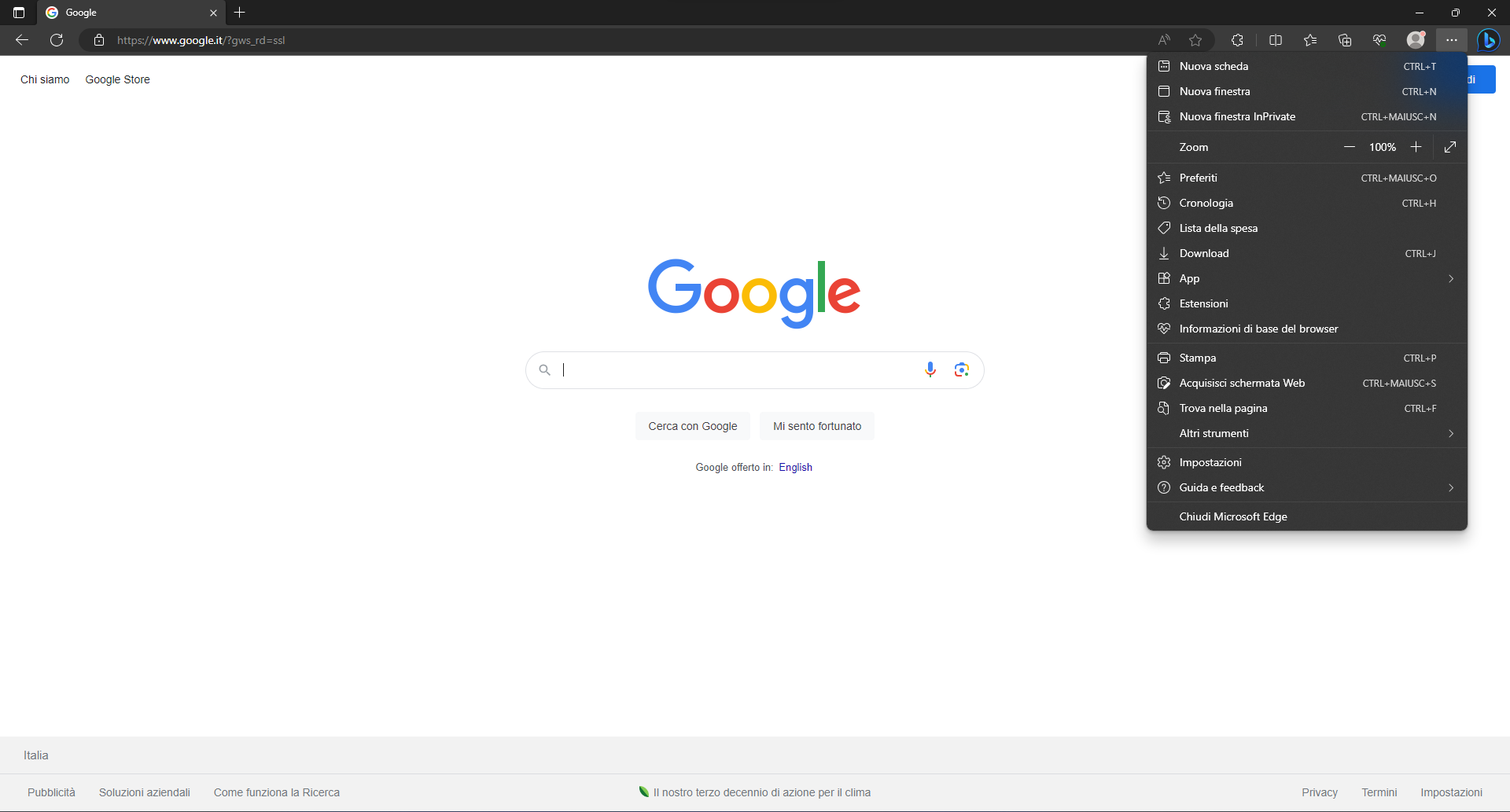Click the split screen toolbar icon
The height and width of the screenshot is (812, 1510).
click(x=1276, y=40)
